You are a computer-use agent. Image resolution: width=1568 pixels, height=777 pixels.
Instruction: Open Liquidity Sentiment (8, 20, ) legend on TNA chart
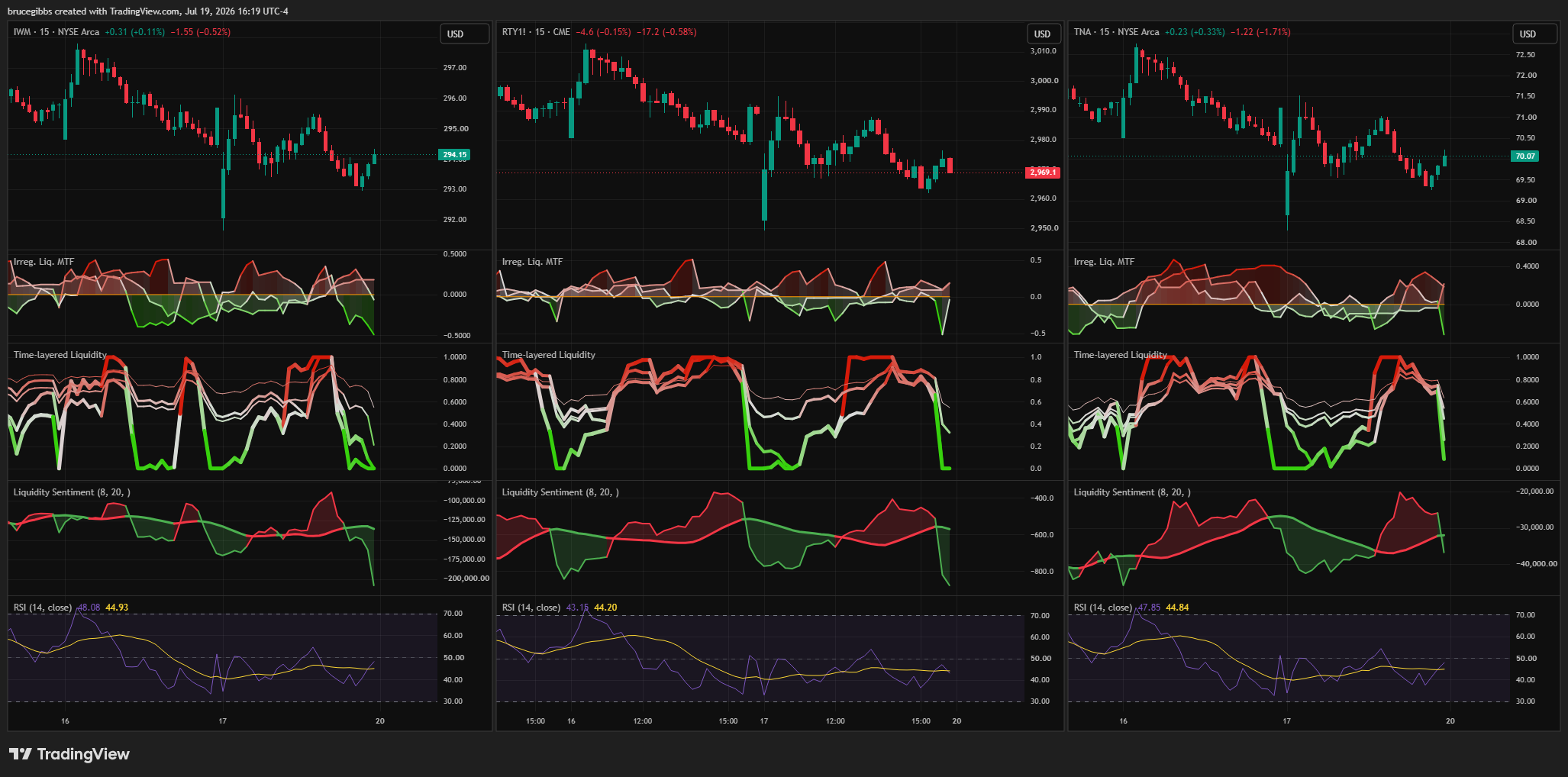(1132, 492)
